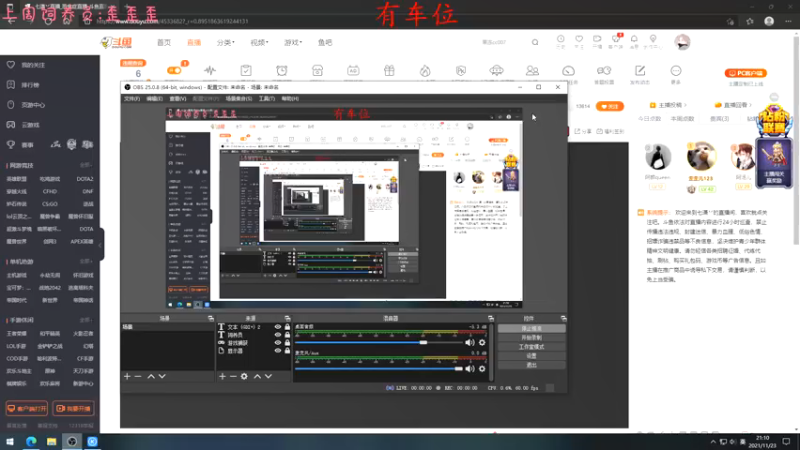Click the edit pencil icon in streamer toolbar

coord(640,71)
